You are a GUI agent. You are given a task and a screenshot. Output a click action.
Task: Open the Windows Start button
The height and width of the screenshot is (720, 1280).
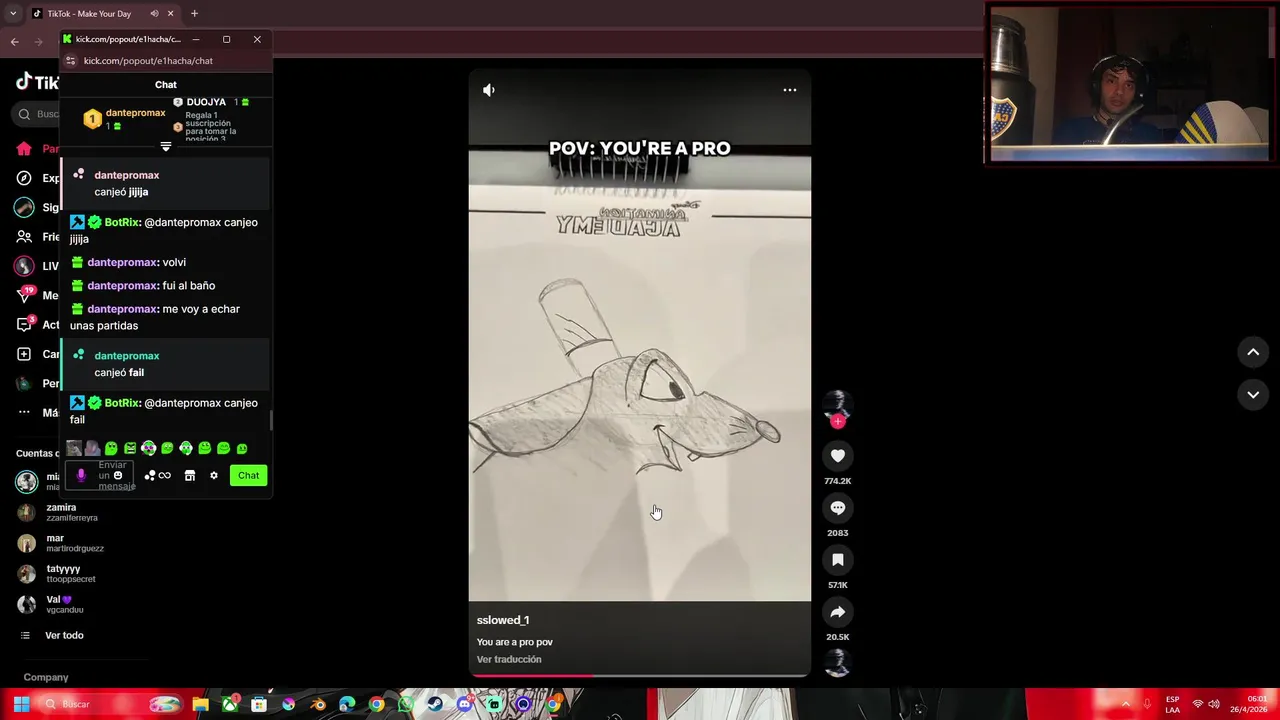pos(21,704)
